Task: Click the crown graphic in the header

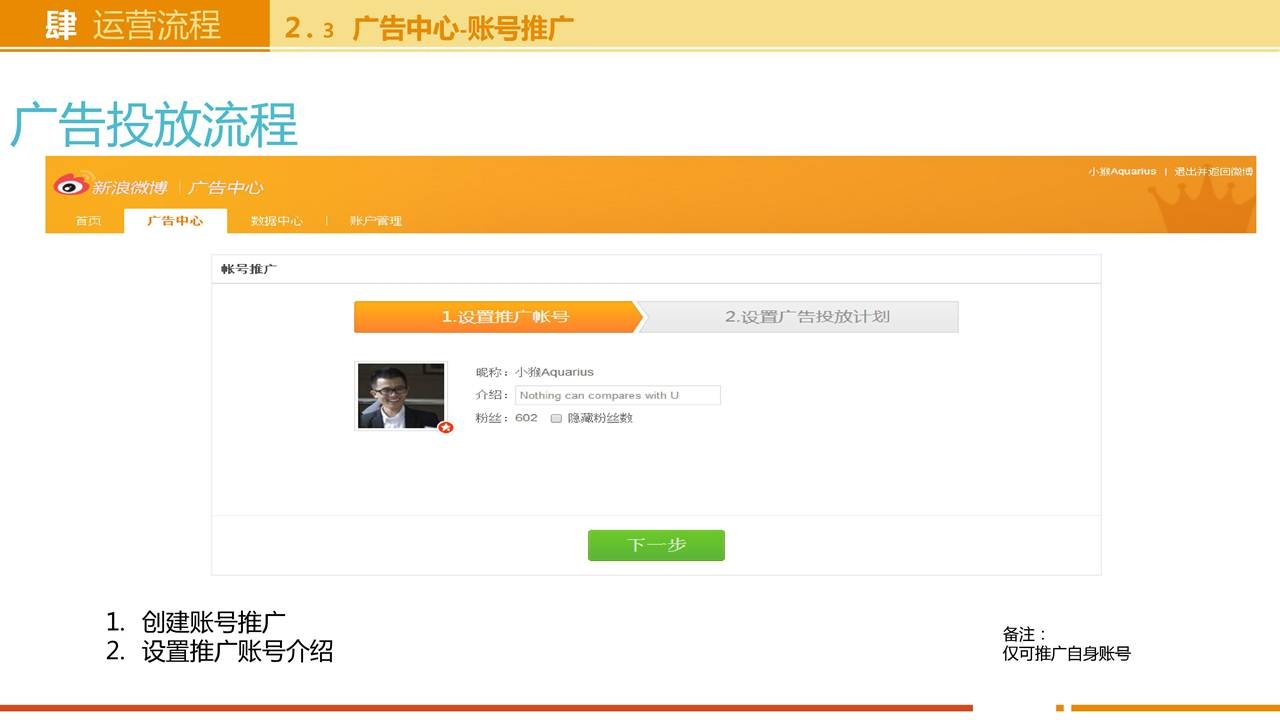Action: 1200,205
